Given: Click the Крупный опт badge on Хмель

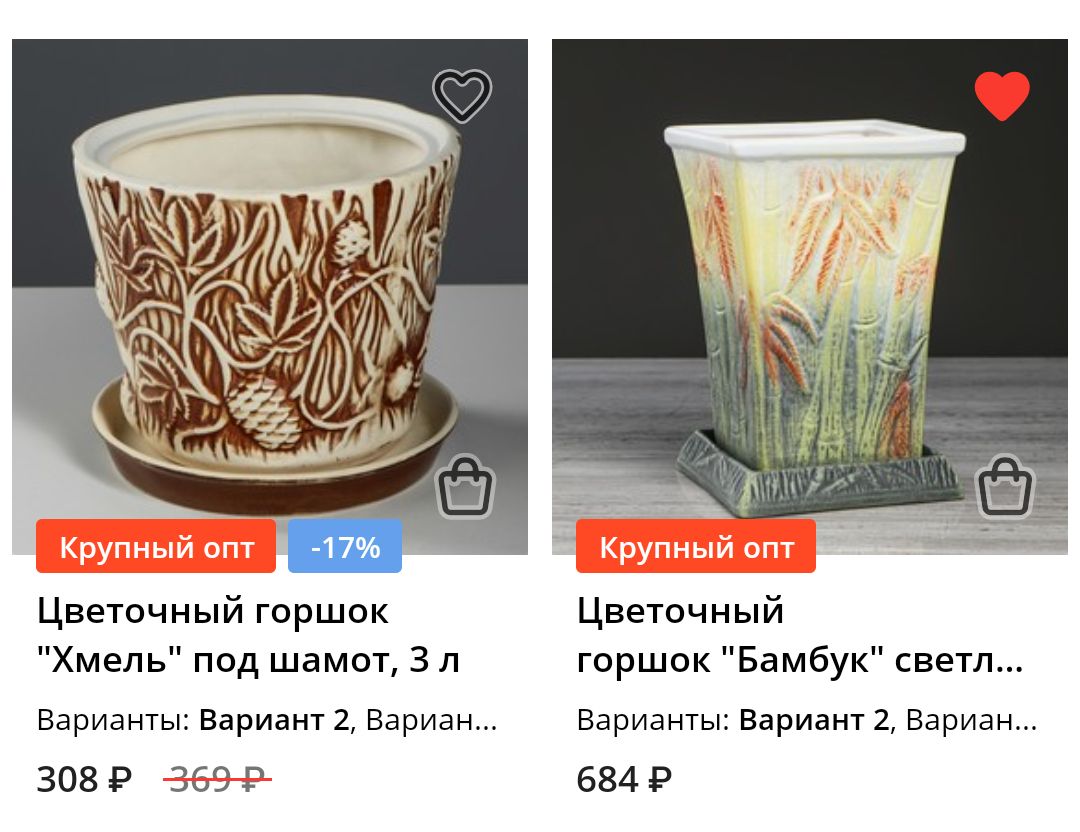Looking at the screenshot, I should point(156,546).
